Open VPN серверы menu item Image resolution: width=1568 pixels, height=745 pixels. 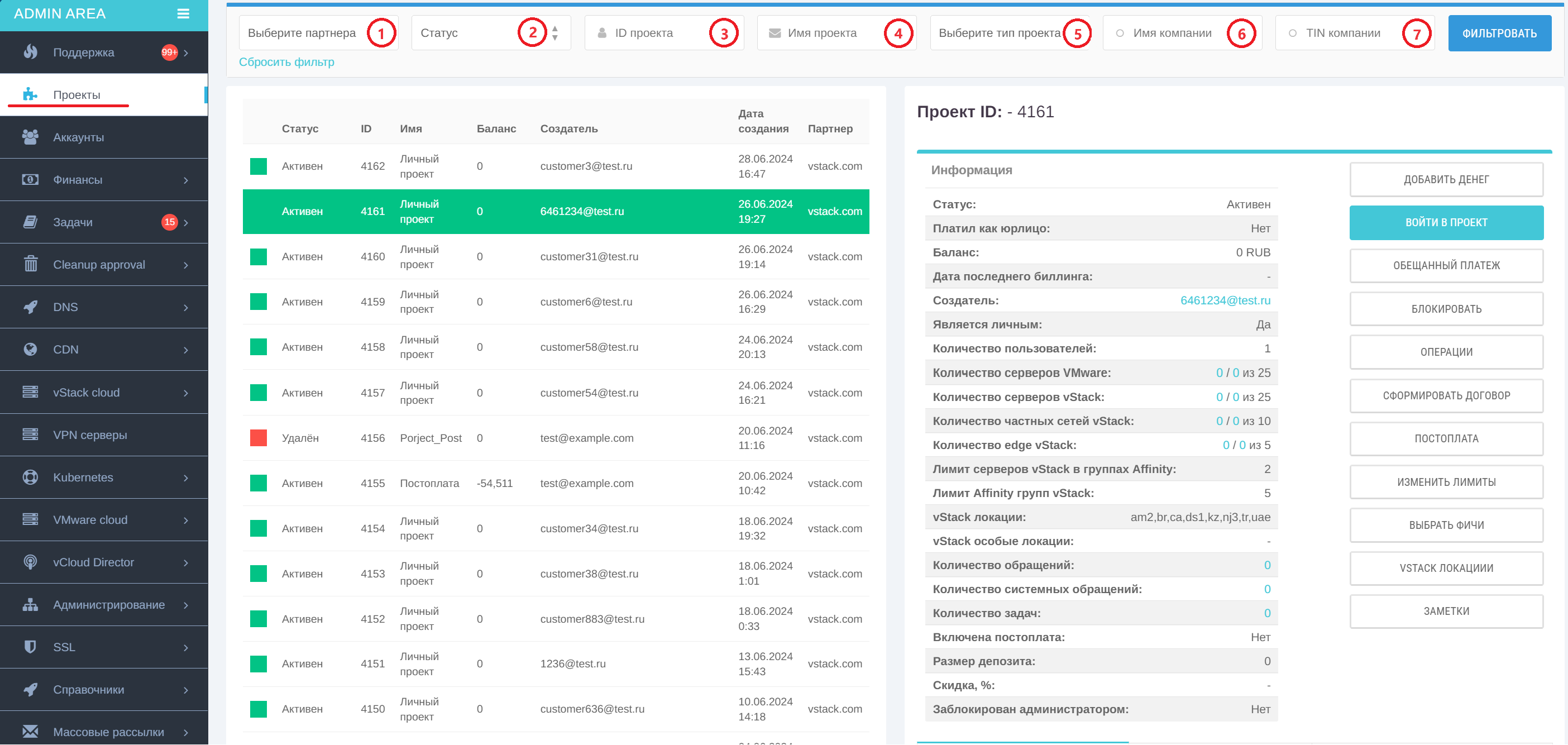103,435
